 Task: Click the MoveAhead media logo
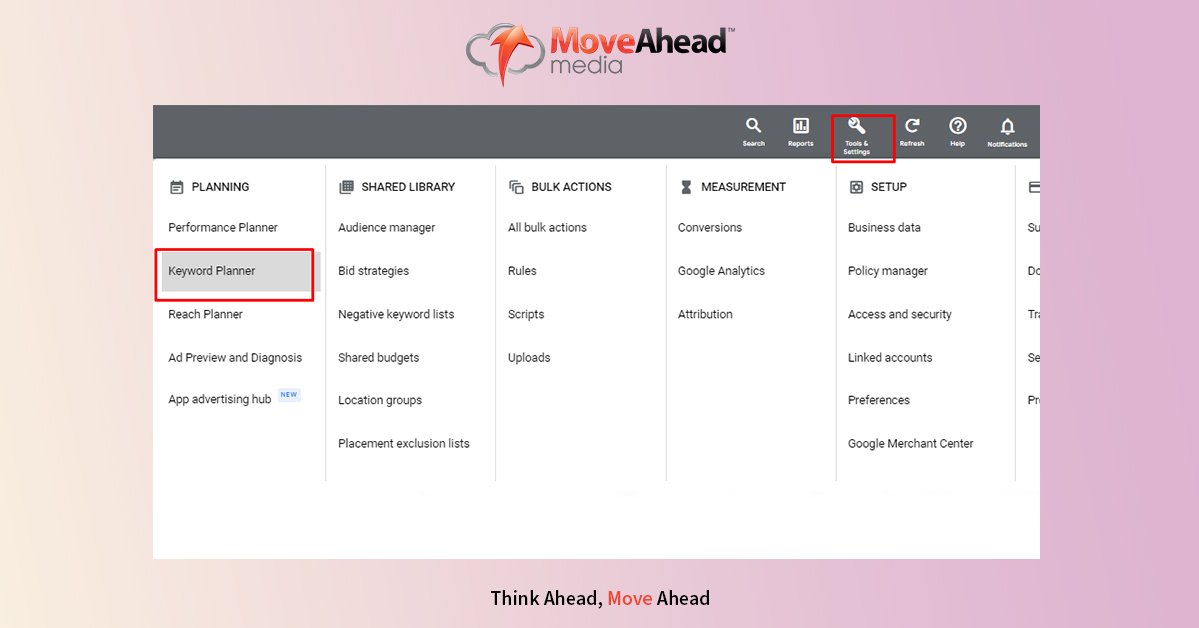click(600, 52)
